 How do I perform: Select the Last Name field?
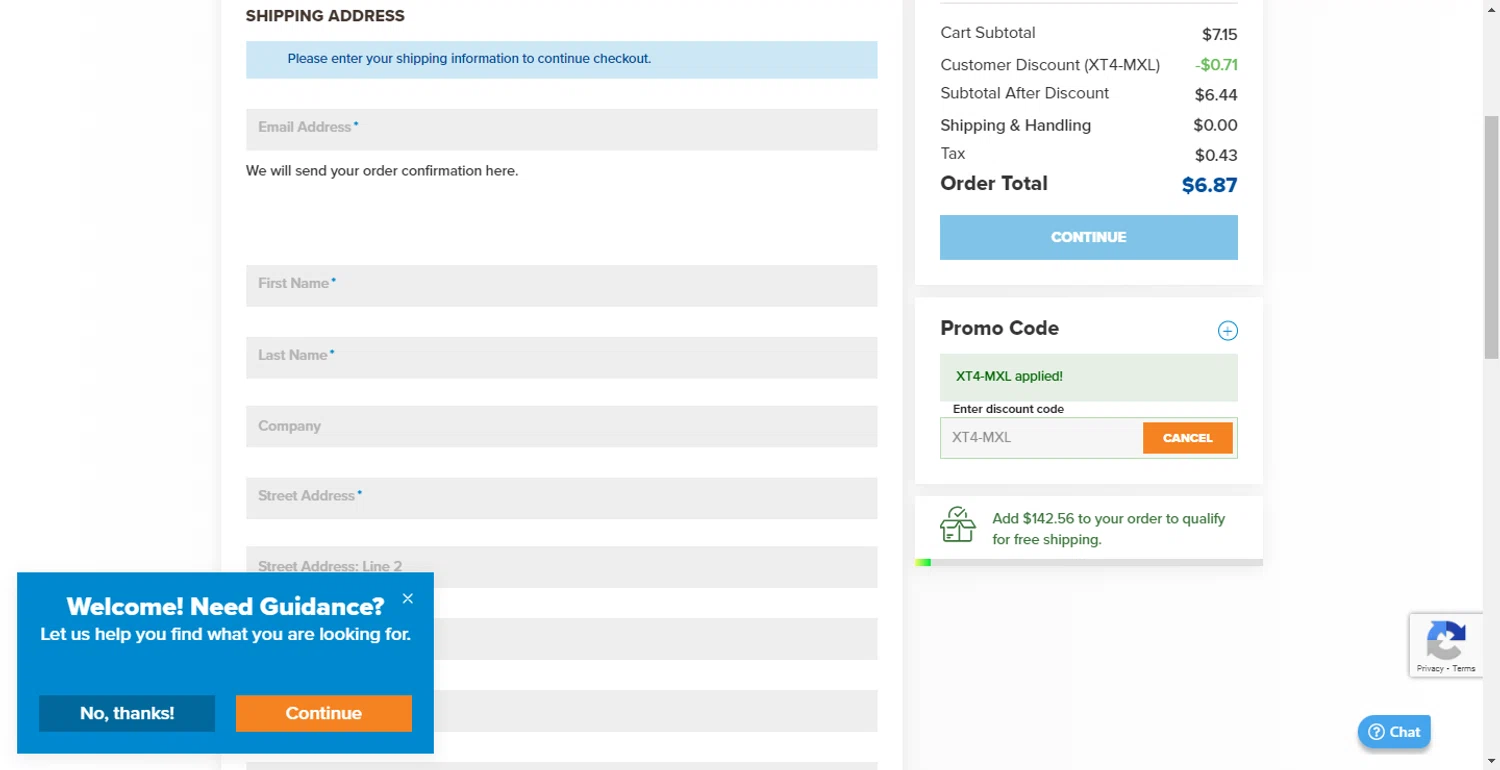click(562, 358)
